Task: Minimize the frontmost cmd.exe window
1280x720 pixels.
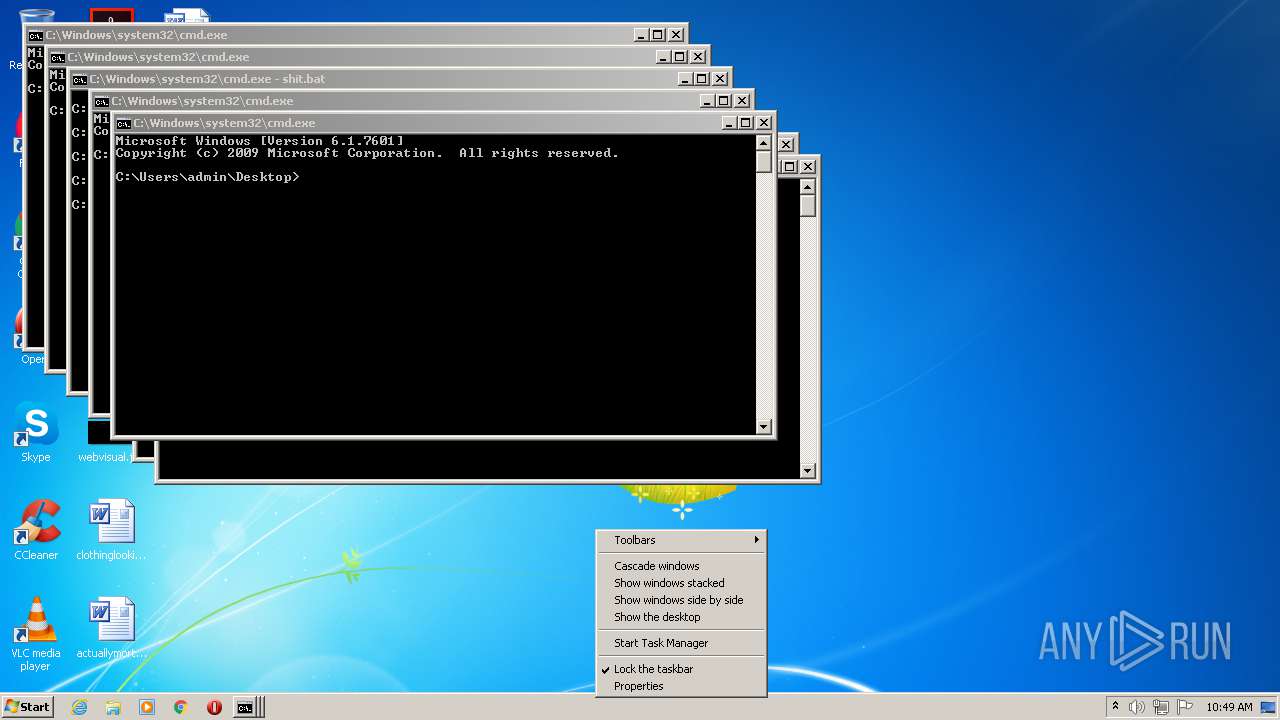Action: coord(728,123)
